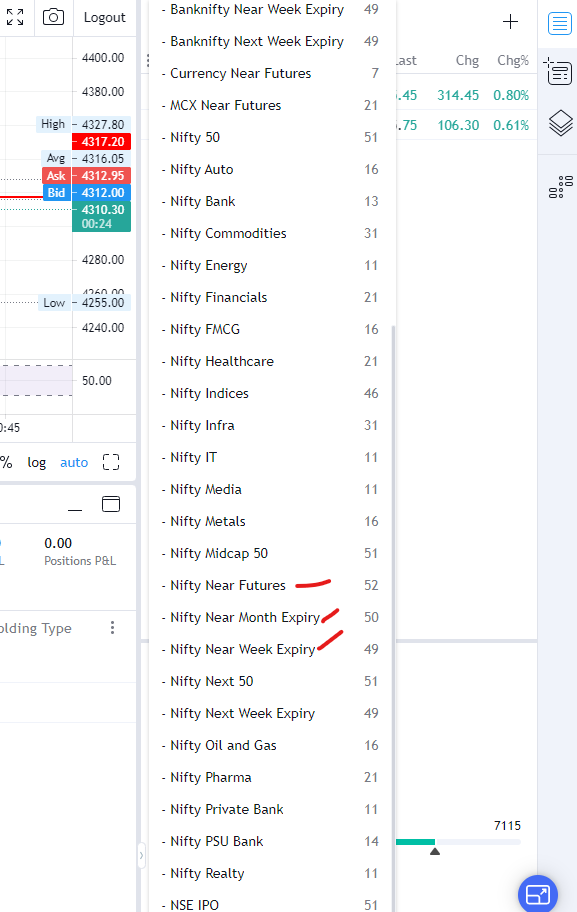
Task: Open Nifty Realty list
Action: pyautogui.click(x=271, y=873)
